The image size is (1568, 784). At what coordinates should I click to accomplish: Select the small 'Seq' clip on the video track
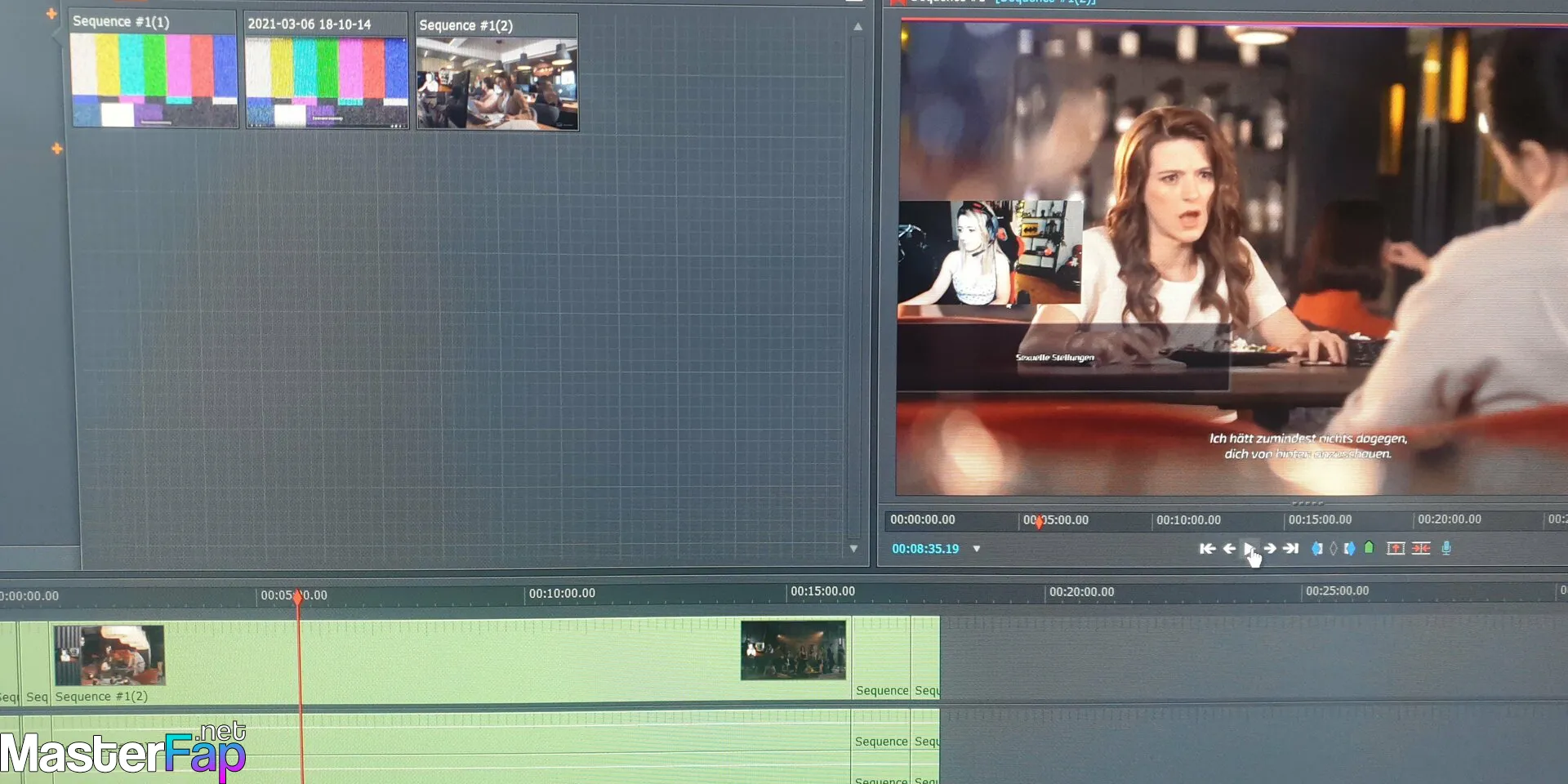36,662
